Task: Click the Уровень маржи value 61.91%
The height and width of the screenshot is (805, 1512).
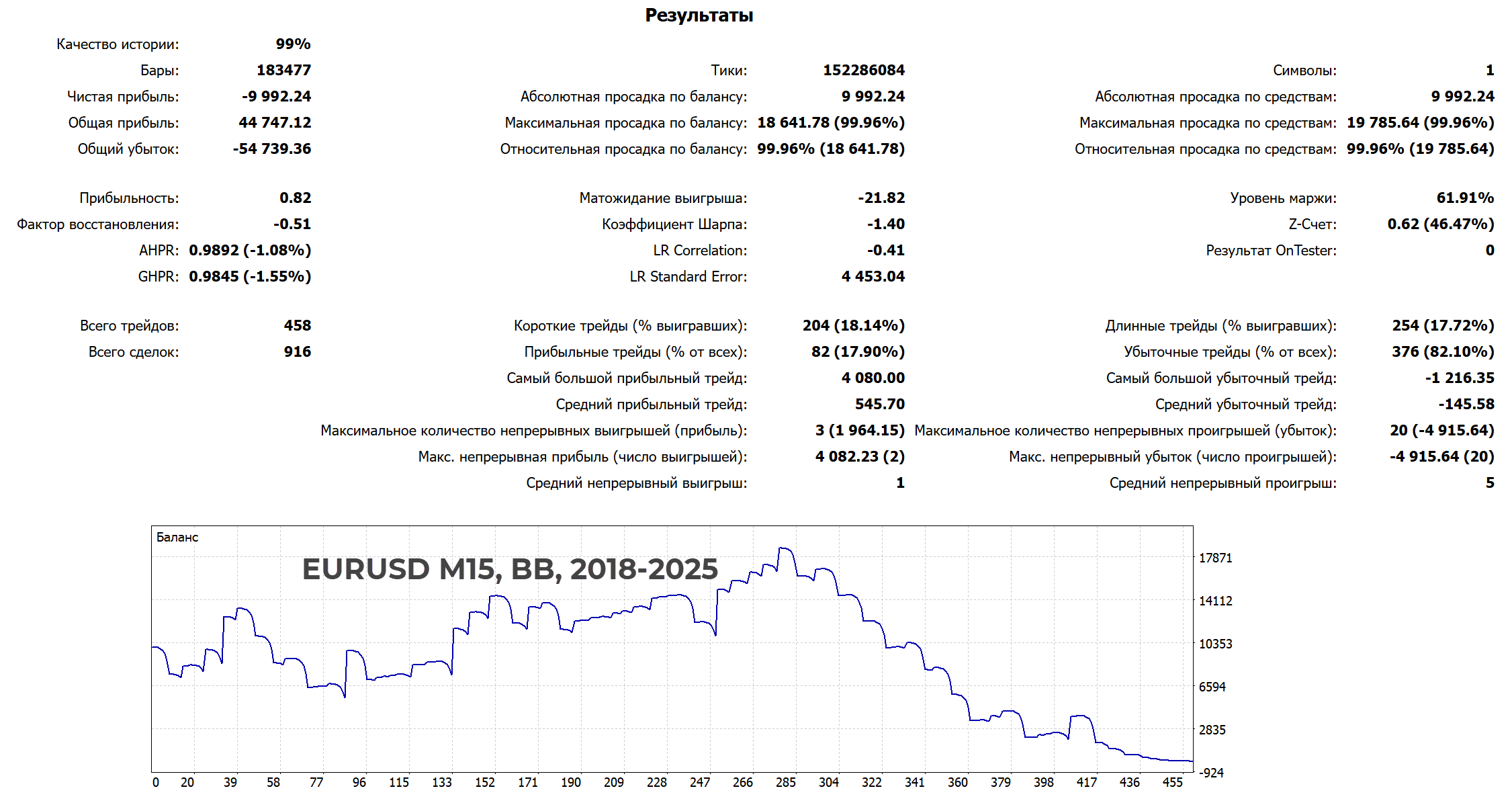Action: (x=1464, y=198)
